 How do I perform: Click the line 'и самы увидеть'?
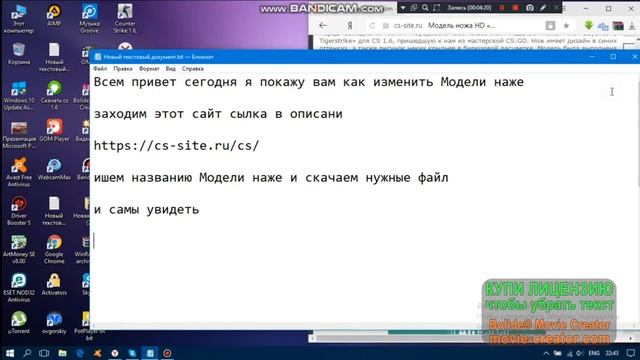(x=147, y=209)
